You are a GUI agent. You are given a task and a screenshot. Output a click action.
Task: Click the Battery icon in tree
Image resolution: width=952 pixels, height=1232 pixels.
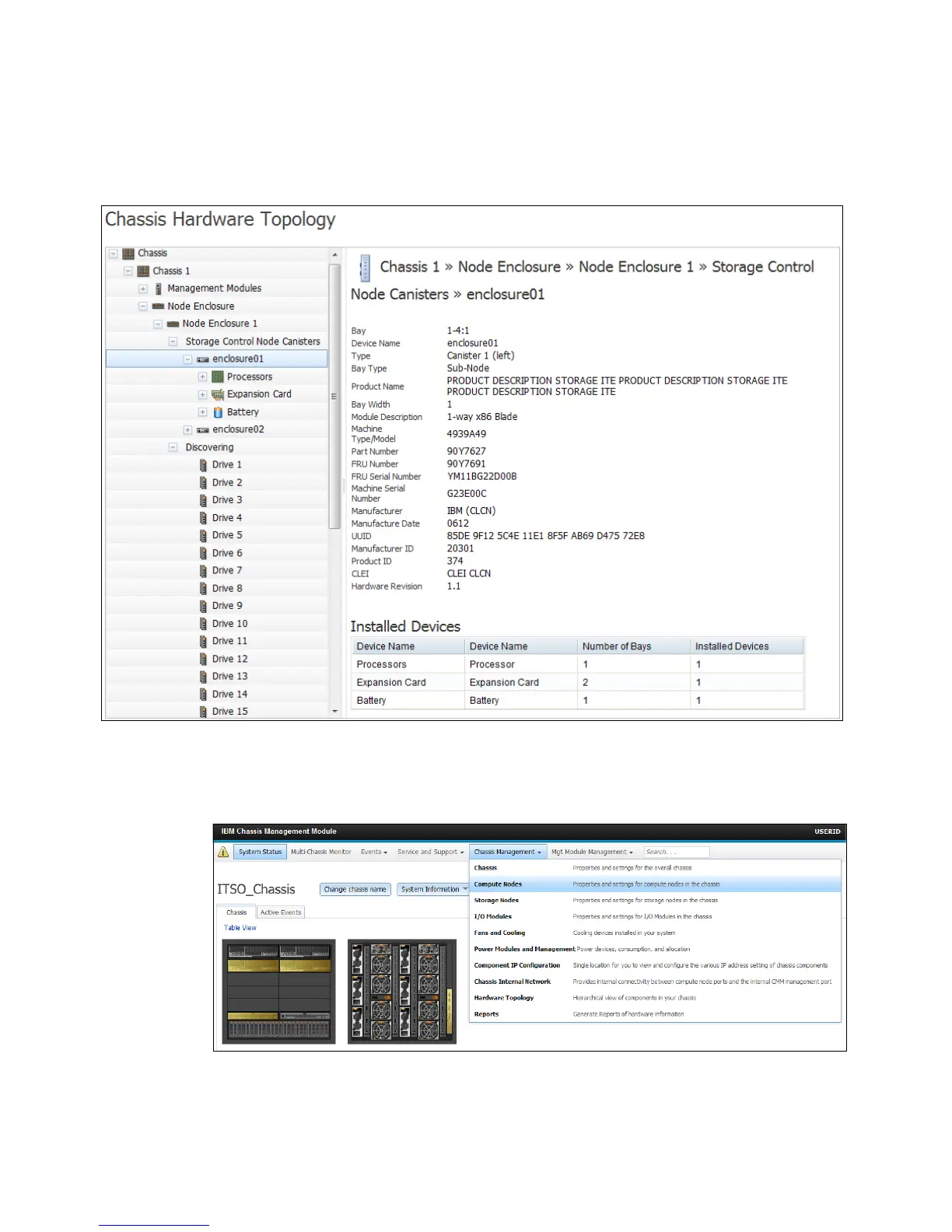[218, 412]
